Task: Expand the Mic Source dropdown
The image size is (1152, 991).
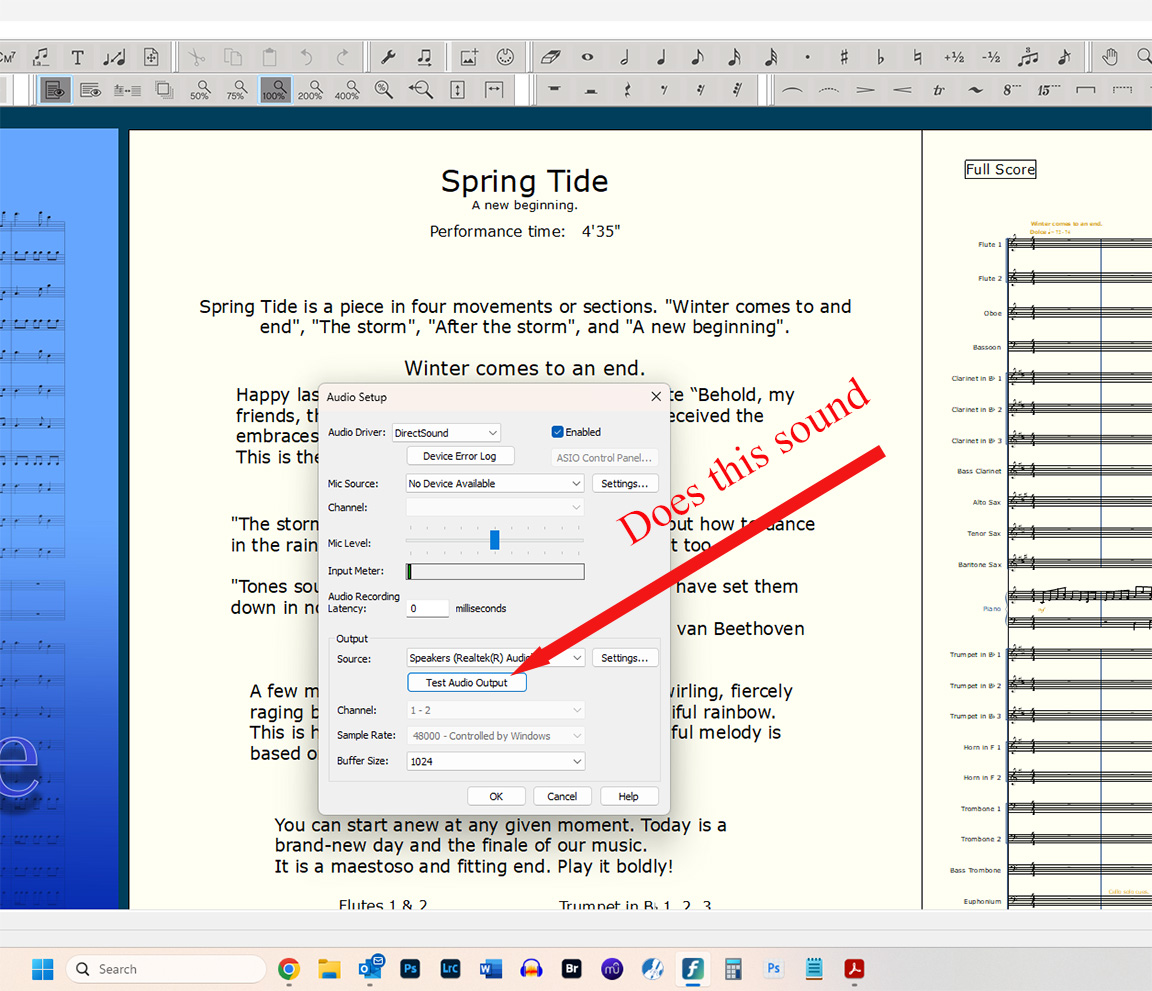Action: click(x=494, y=484)
